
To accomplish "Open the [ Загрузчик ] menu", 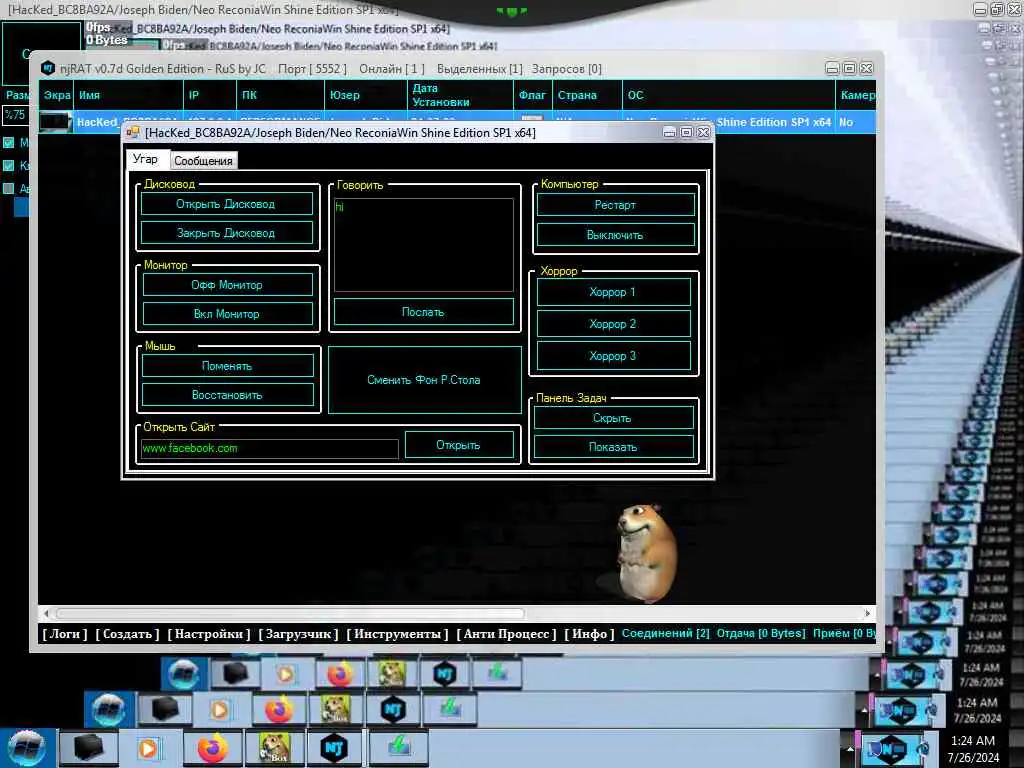I will click(298, 633).
